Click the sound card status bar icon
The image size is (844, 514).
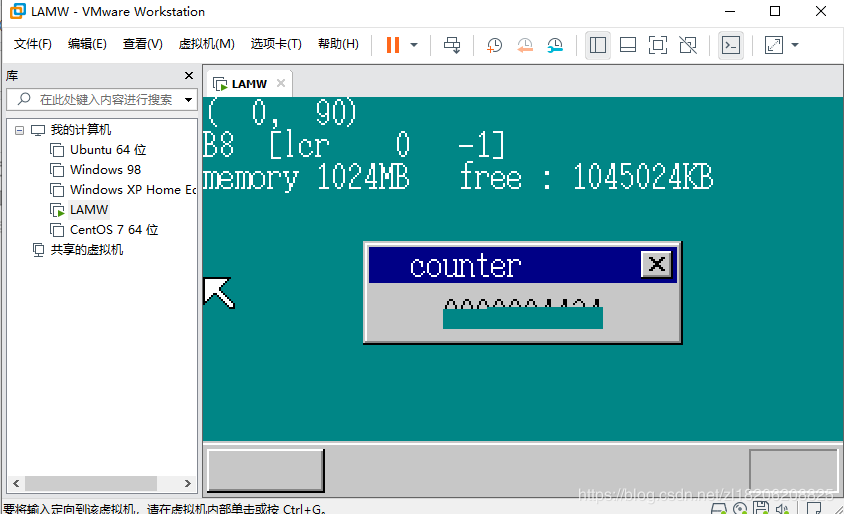pos(782,509)
